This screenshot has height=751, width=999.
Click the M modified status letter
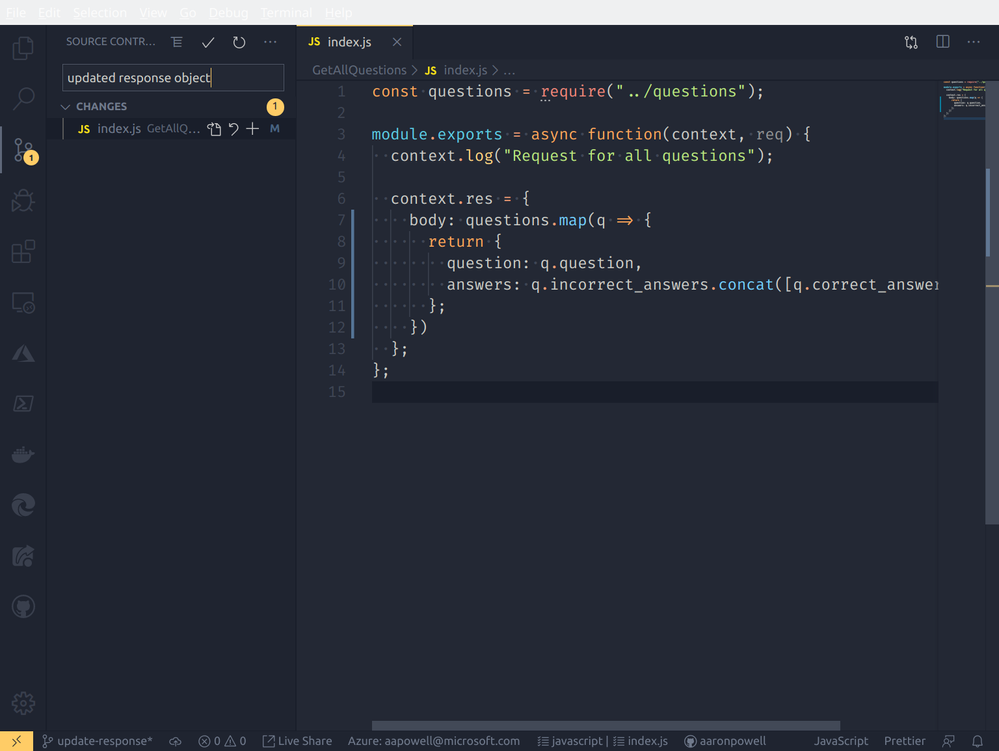pyautogui.click(x=275, y=129)
